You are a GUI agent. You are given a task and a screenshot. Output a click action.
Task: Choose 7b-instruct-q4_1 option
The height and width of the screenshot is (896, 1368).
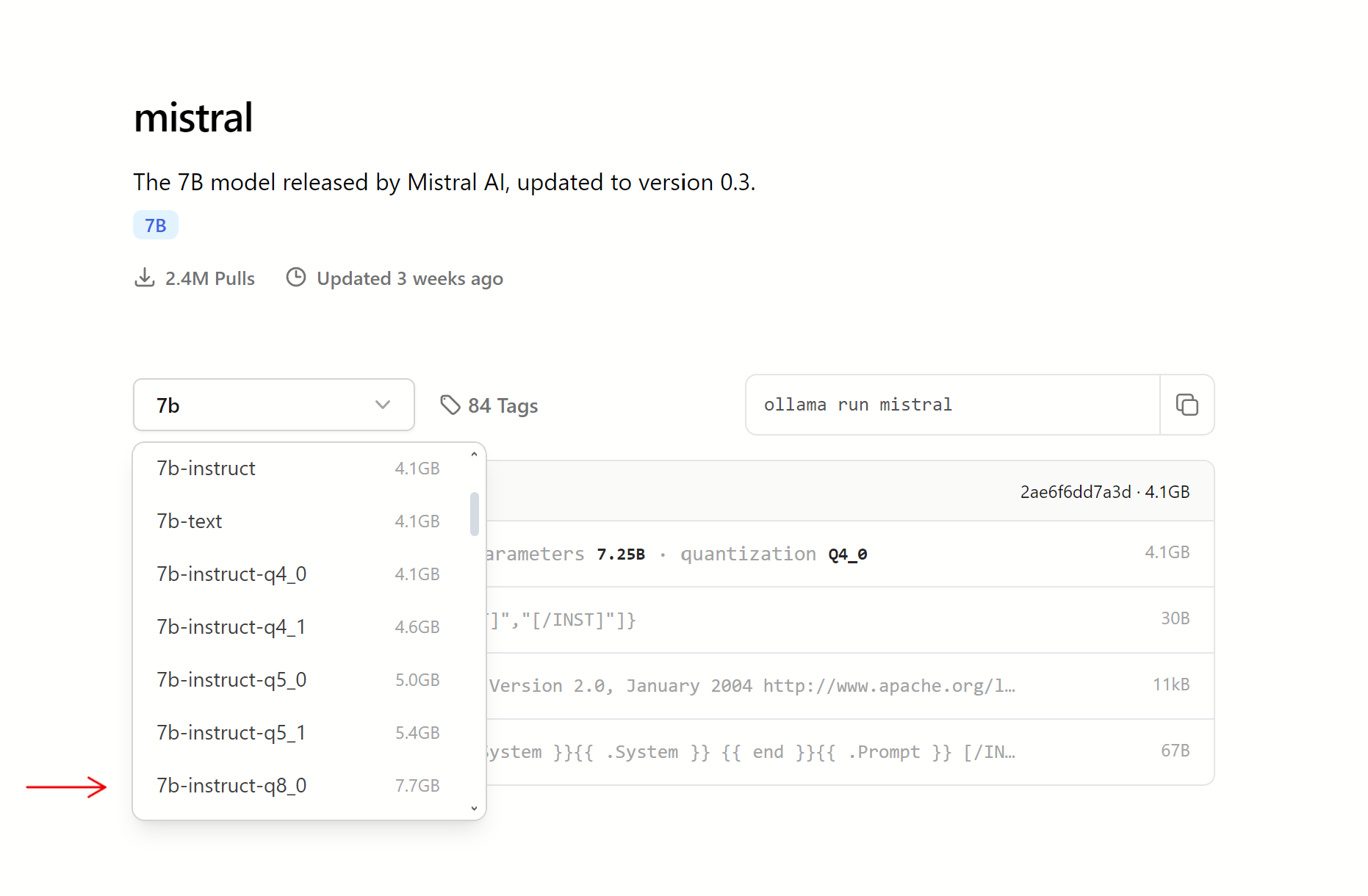299,627
